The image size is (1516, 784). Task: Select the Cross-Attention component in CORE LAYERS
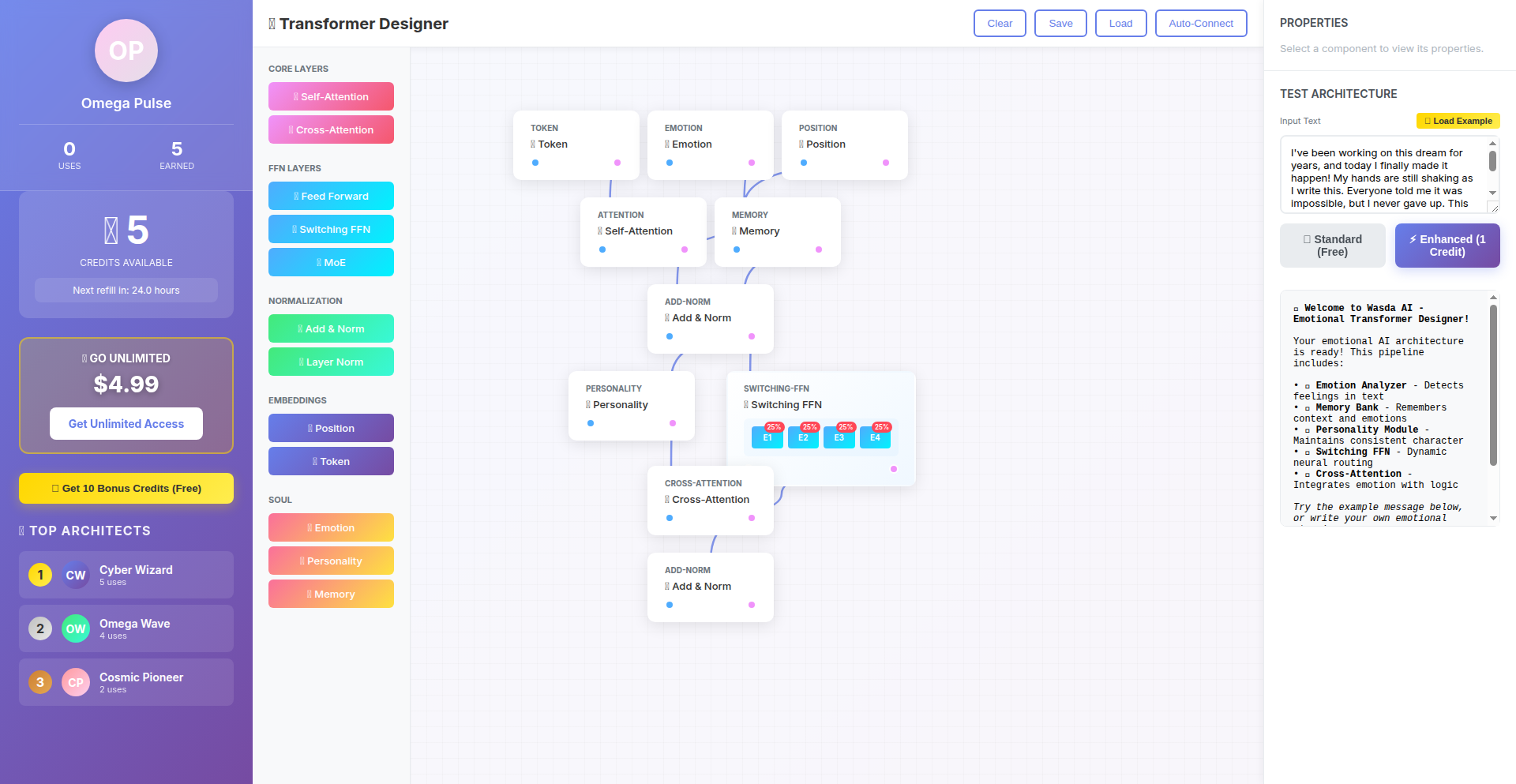pyautogui.click(x=331, y=129)
